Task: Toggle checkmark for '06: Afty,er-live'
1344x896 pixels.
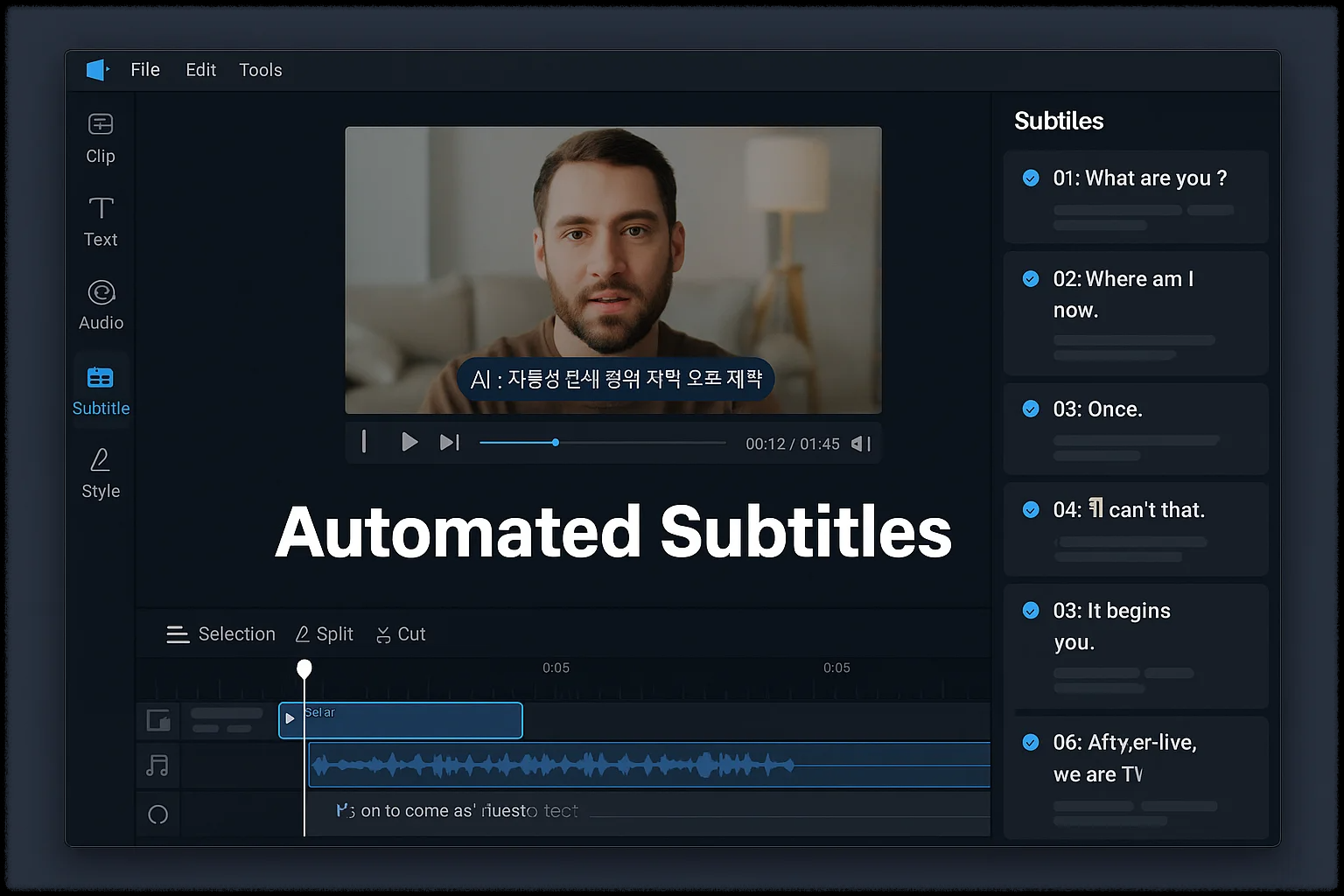Action: (1031, 743)
